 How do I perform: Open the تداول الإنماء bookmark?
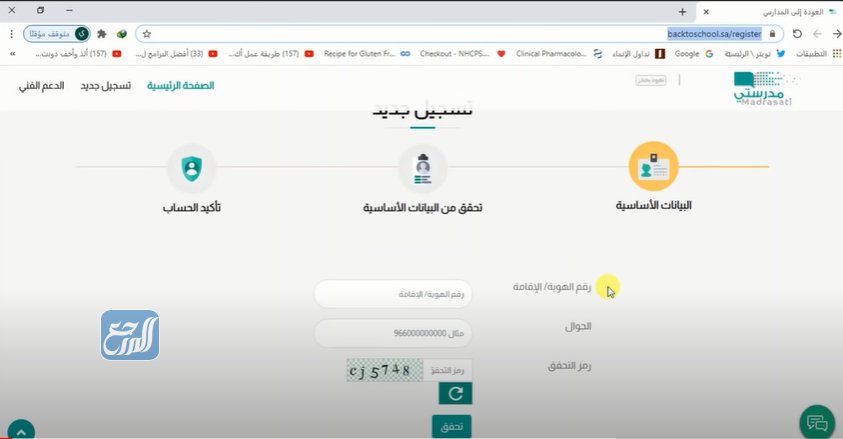(x=639, y=54)
